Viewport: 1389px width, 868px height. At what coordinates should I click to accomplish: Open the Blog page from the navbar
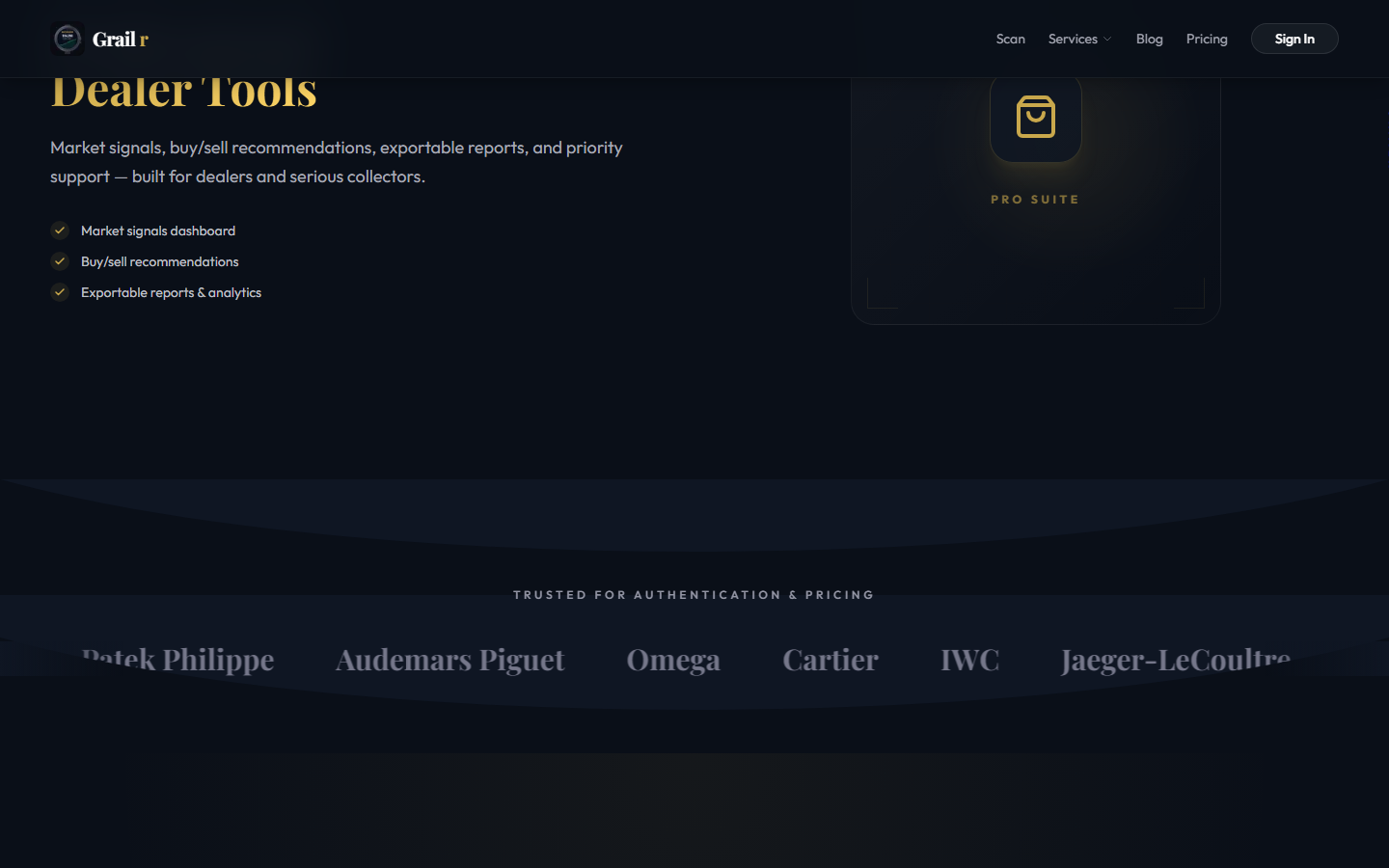pos(1149,39)
